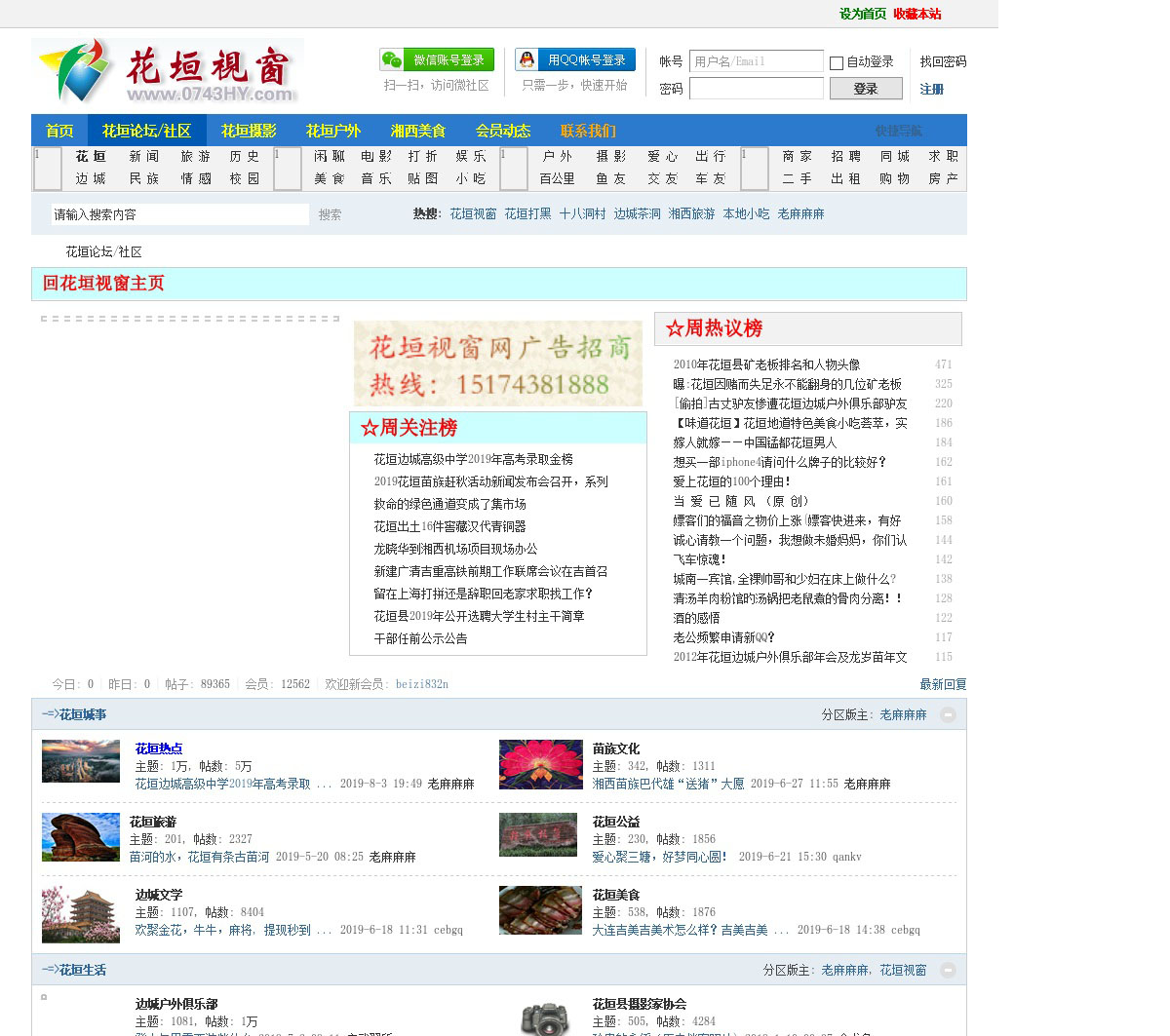Open the 苗族文化 forum flower image

tap(540, 764)
